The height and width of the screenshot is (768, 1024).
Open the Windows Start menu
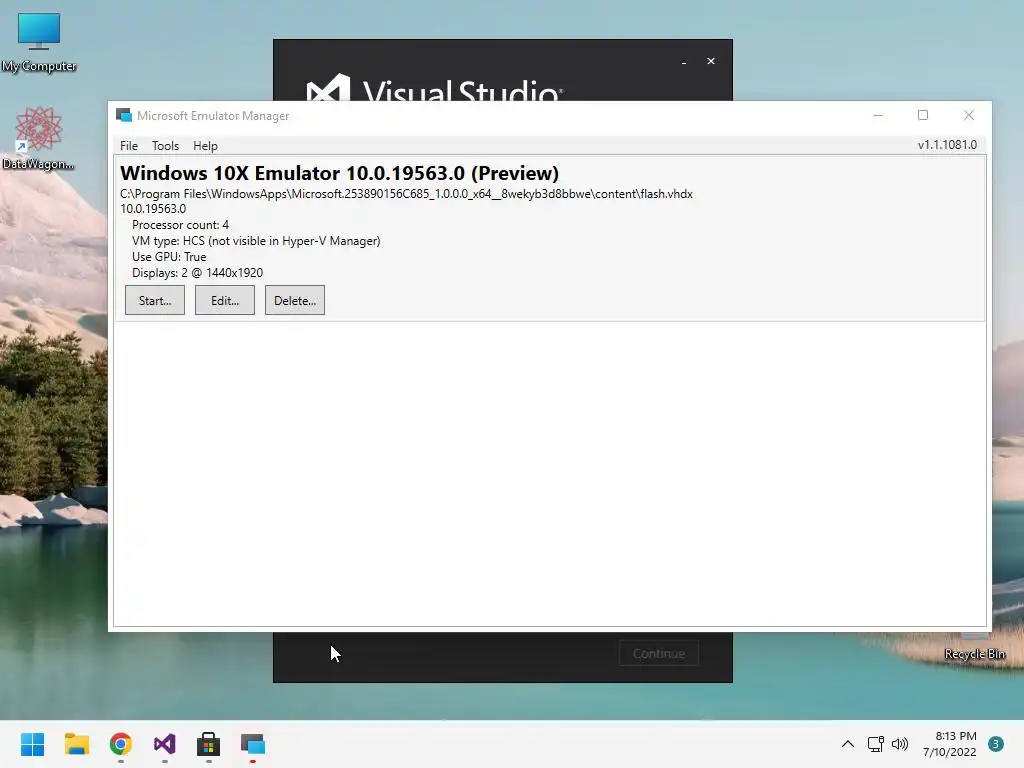click(33, 744)
